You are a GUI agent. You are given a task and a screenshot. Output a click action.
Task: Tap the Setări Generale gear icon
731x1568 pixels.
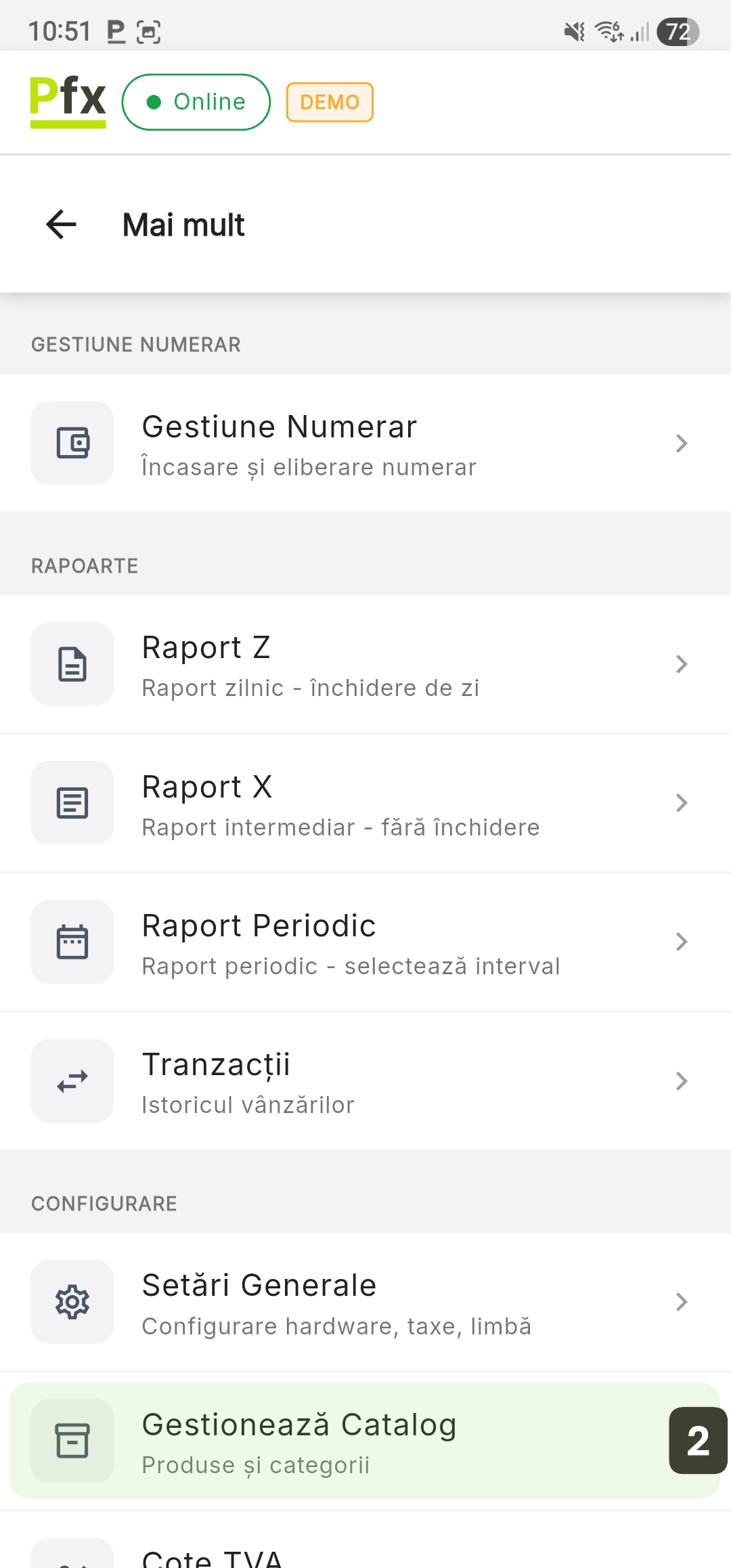click(72, 1302)
